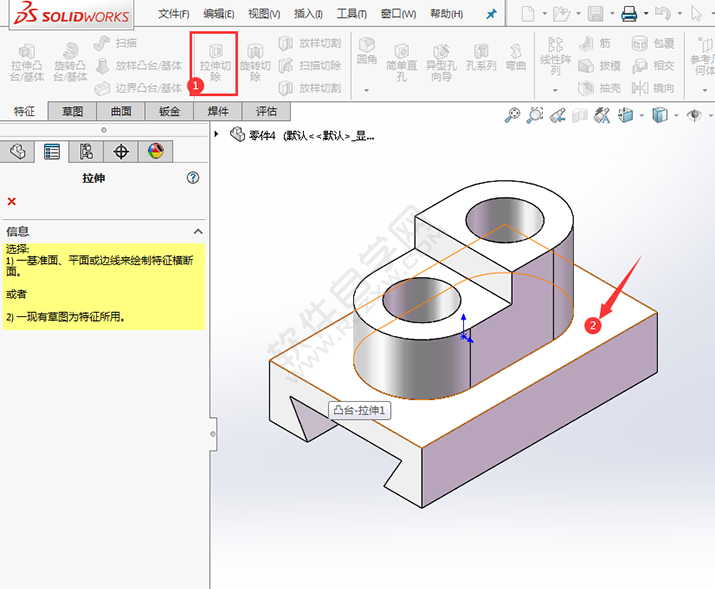Open the Hole Wizard (异型孔向导)
The height and width of the screenshot is (589, 715).
[x=441, y=63]
